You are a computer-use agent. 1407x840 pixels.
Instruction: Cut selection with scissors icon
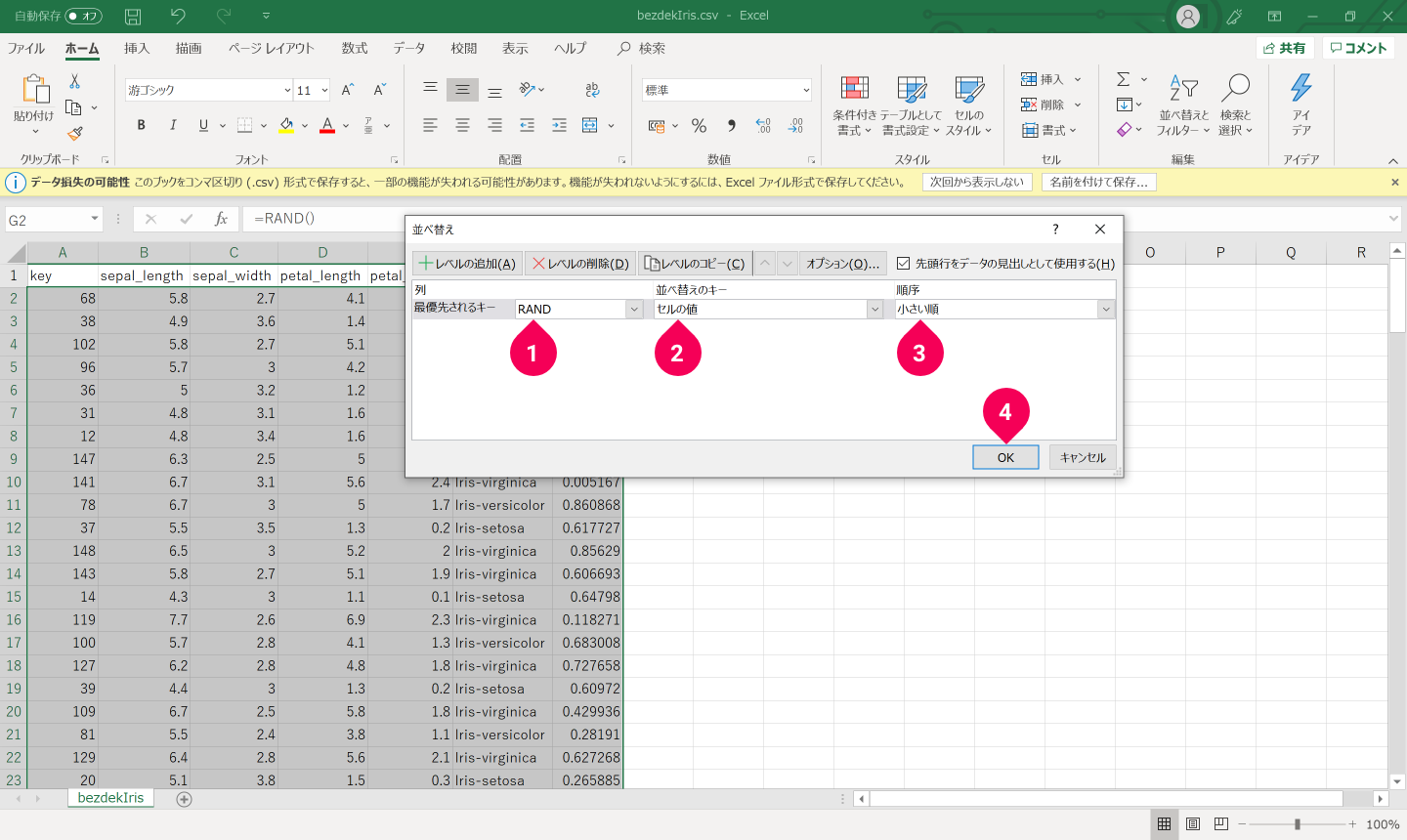74,82
